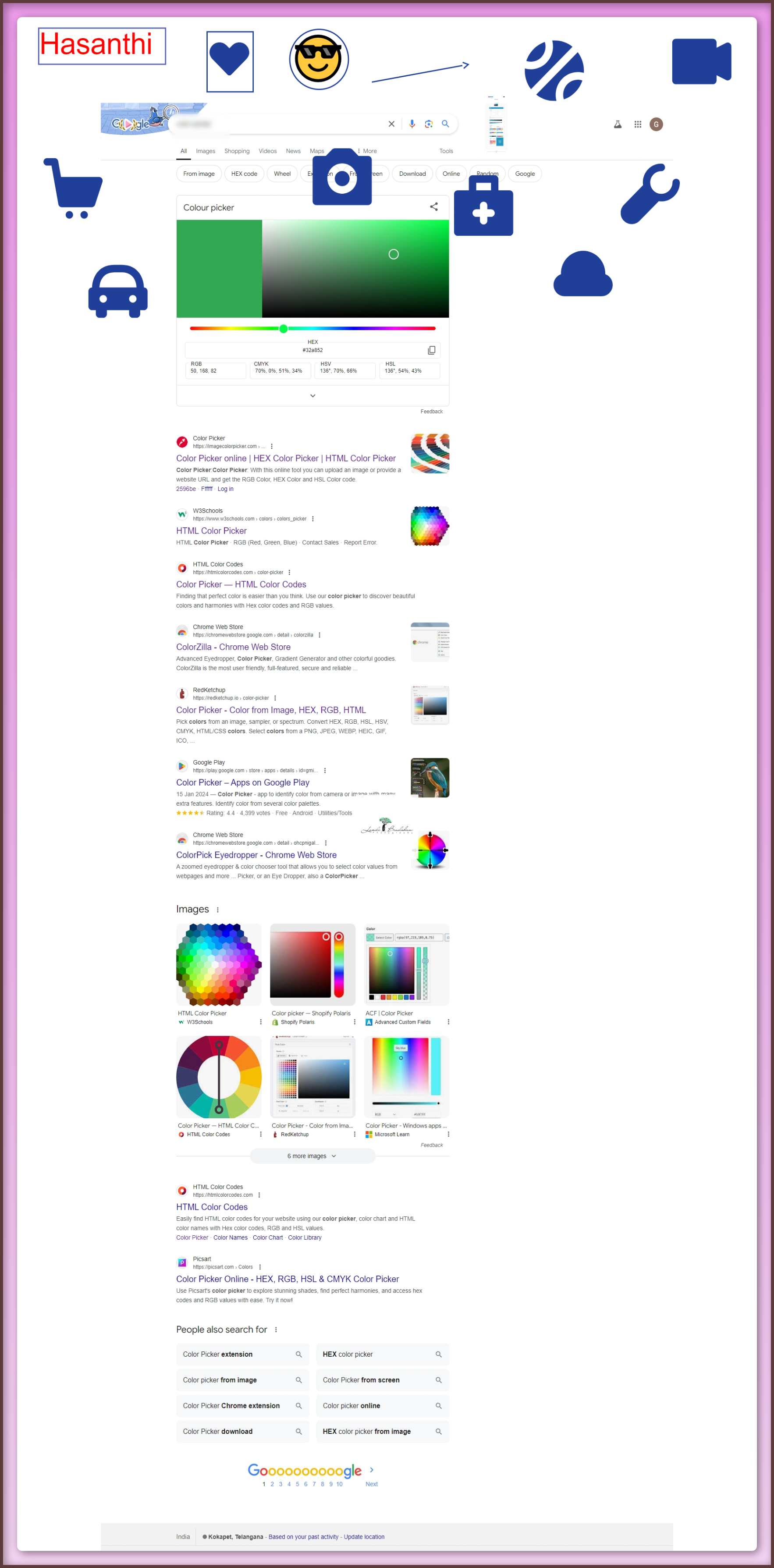Click the solid green colour preview swatch
774x1568 pixels.
coord(219,269)
